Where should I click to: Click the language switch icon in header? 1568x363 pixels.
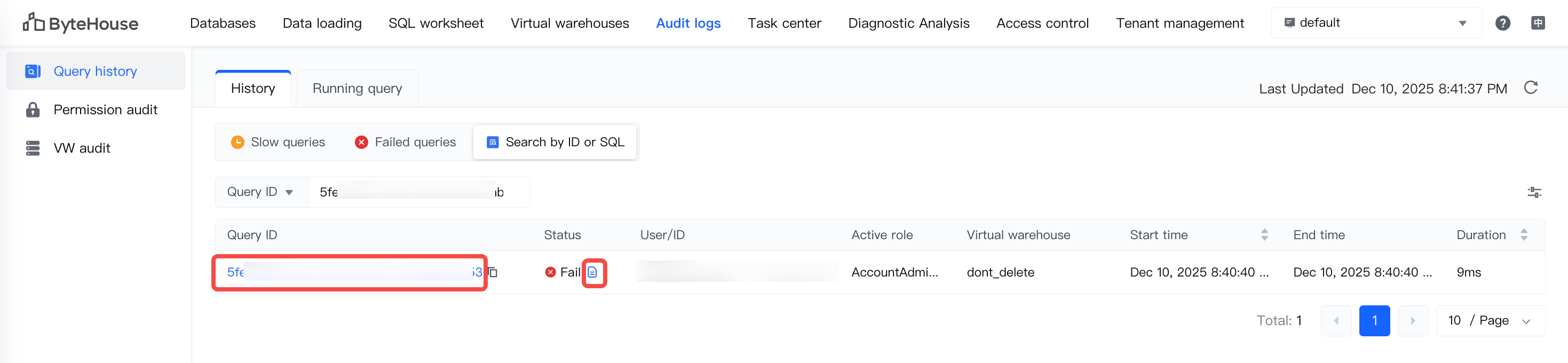coord(1538,23)
